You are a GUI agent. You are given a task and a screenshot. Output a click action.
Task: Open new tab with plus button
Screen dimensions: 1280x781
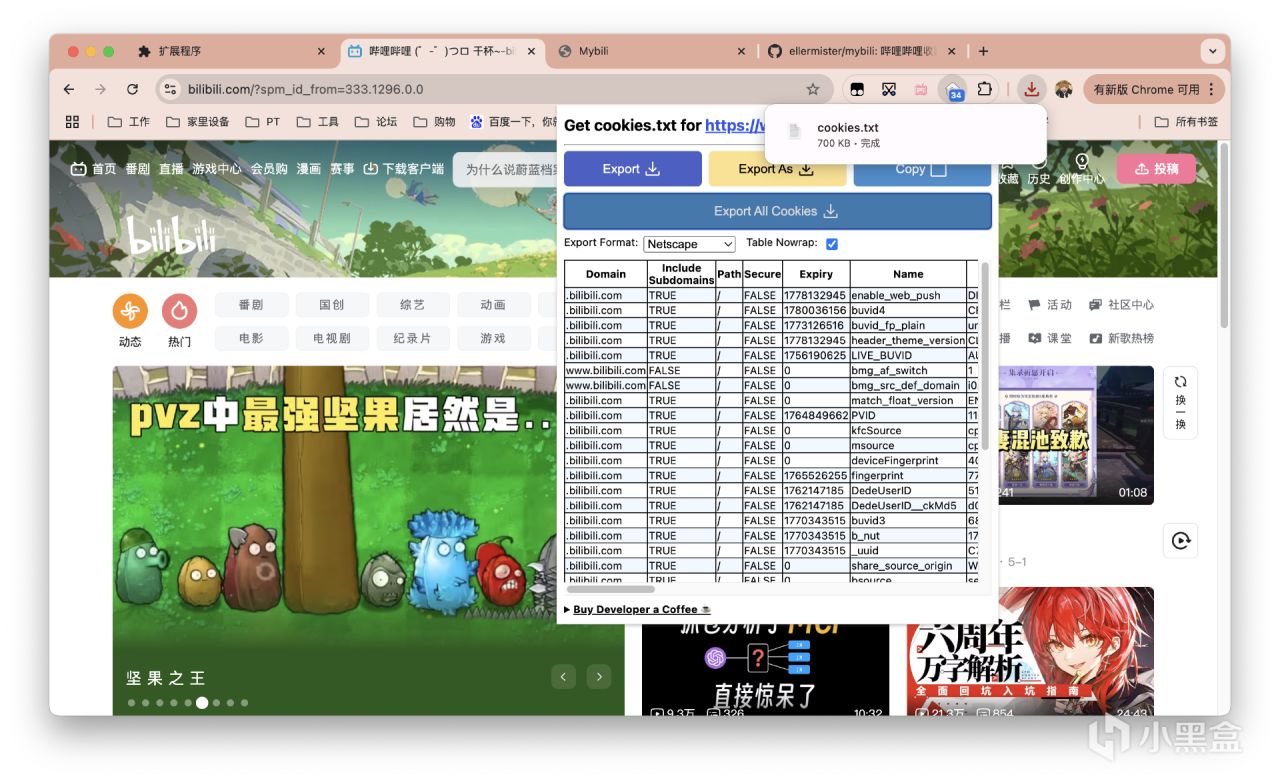coord(983,51)
